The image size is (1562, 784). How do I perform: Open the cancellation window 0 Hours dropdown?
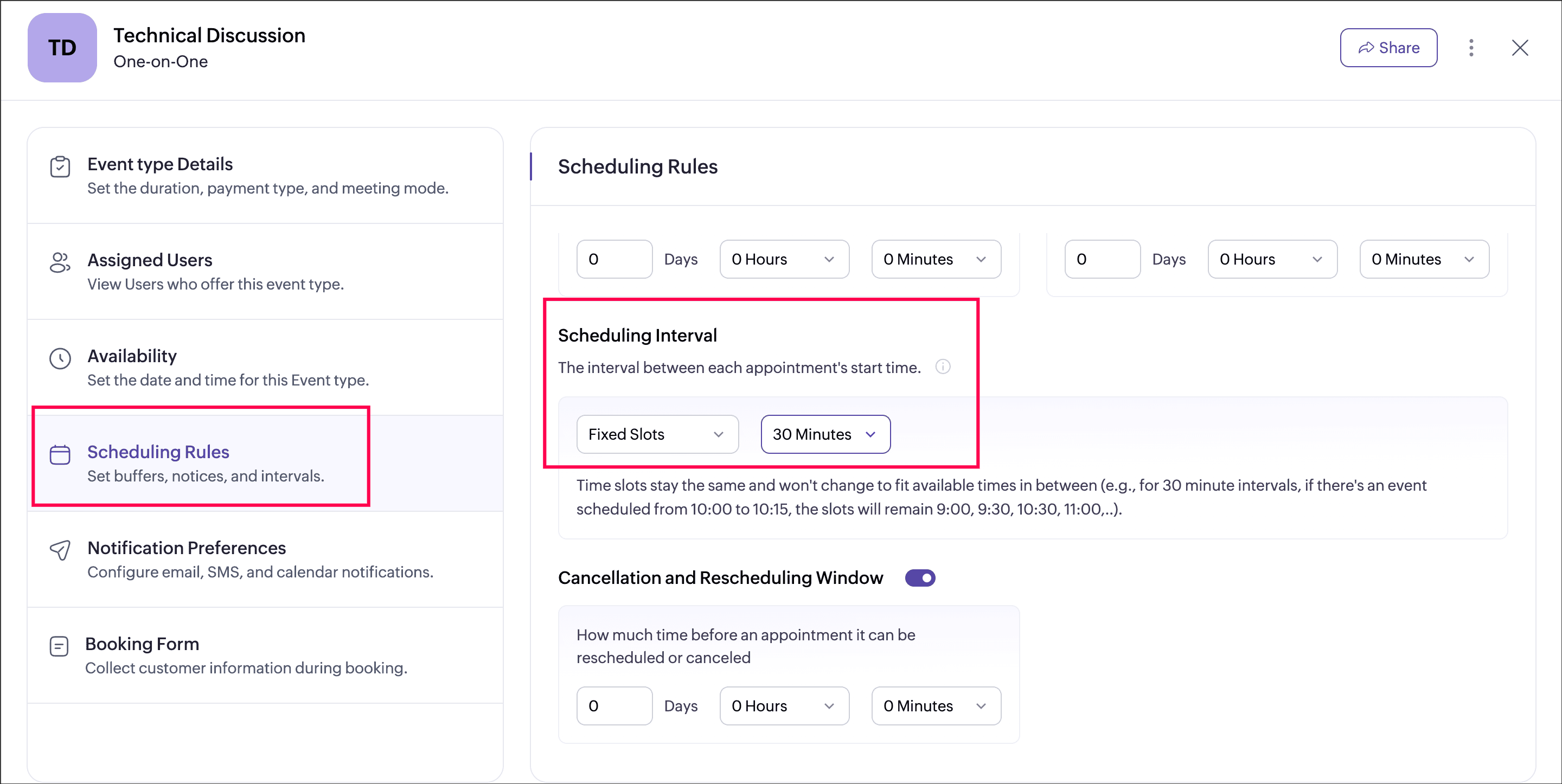click(x=784, y=706)
